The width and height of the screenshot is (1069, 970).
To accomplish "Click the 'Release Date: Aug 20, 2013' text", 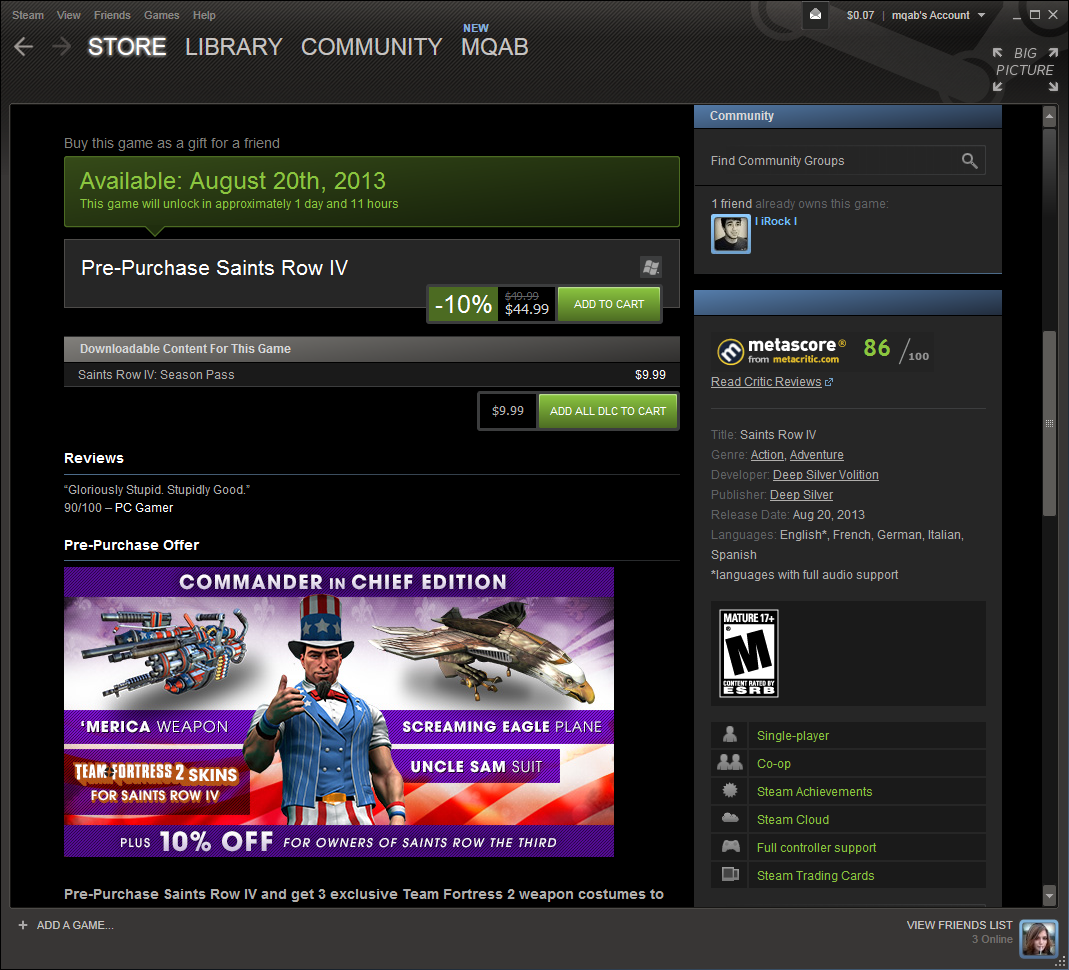I will [x=787, y=515].
